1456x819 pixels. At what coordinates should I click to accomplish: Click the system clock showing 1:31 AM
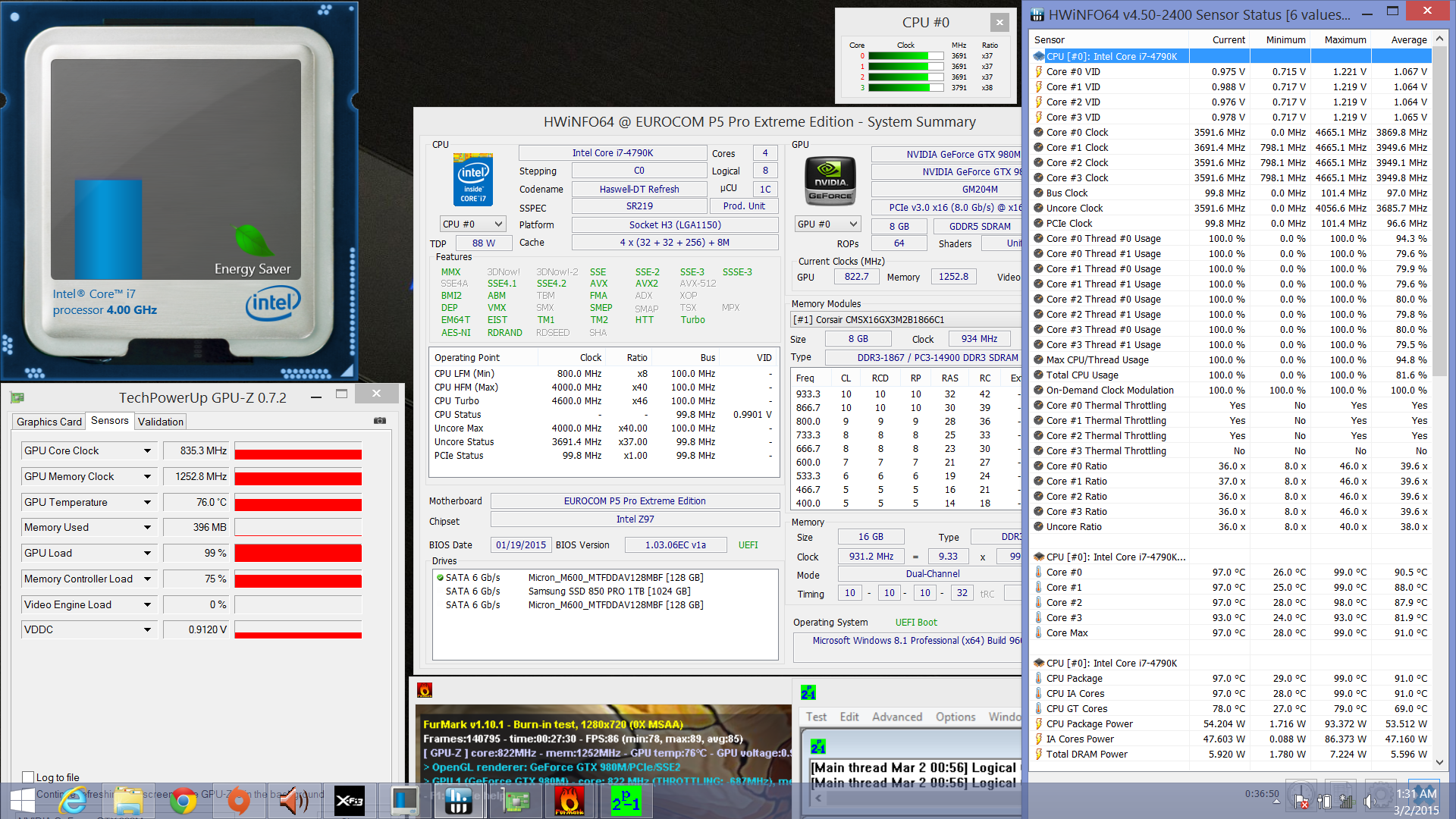(1416, 794)
